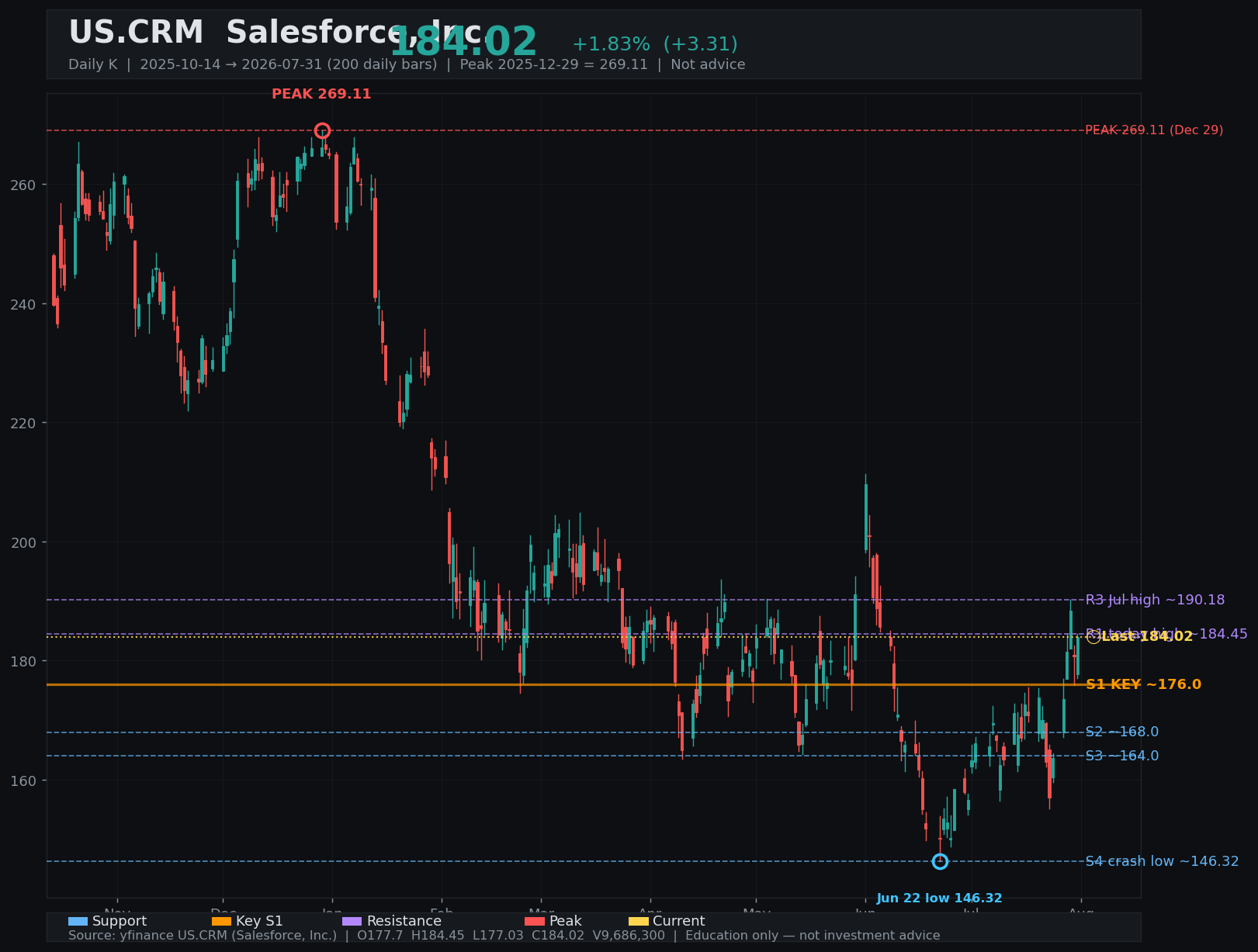
Task: Click the 'S3 ~164.0' support label
Action: (1121, 756)
